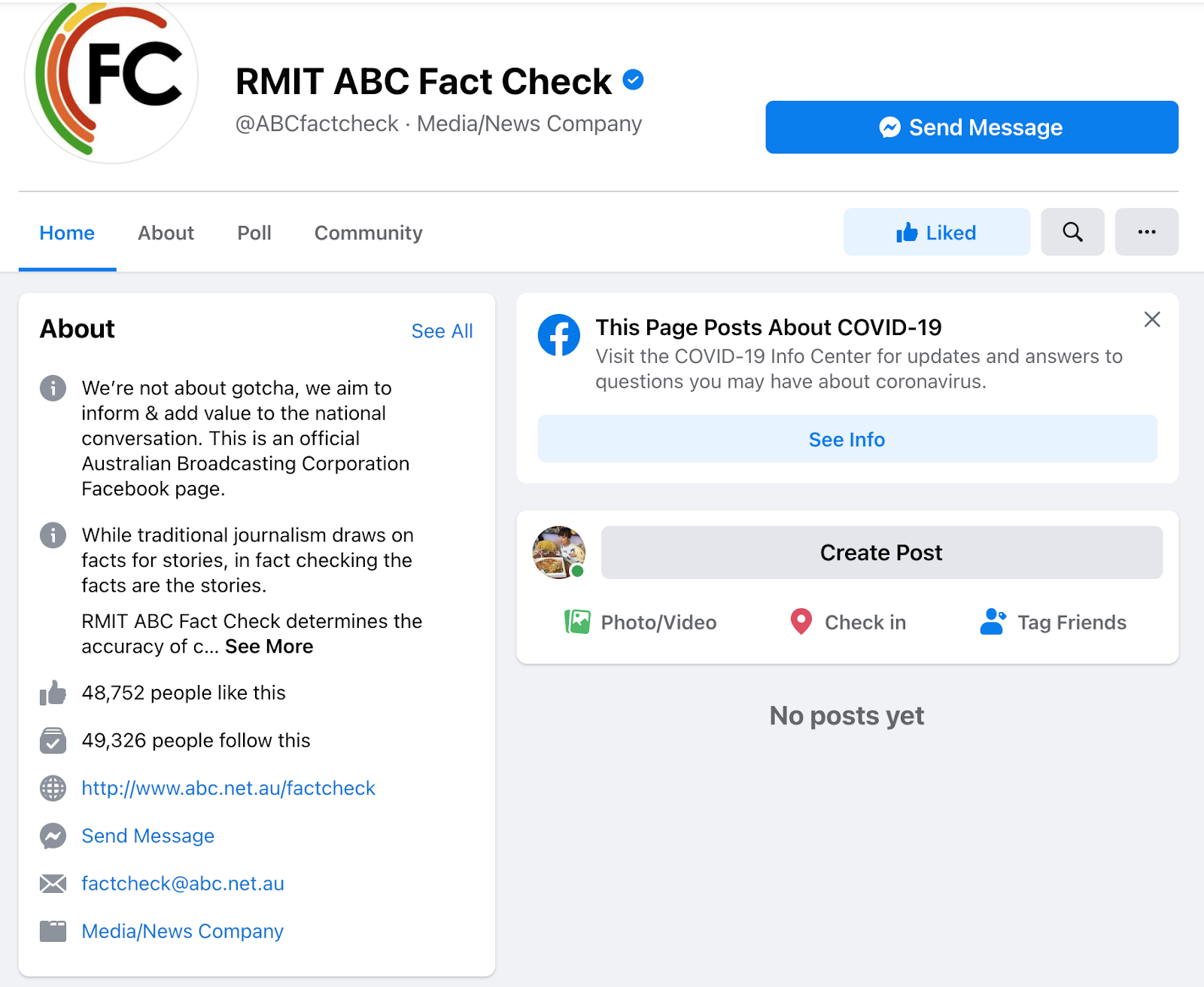Screen dimensions: 1204x987
Task: Open the three-dots more options menu
Action: (1146, 232)
